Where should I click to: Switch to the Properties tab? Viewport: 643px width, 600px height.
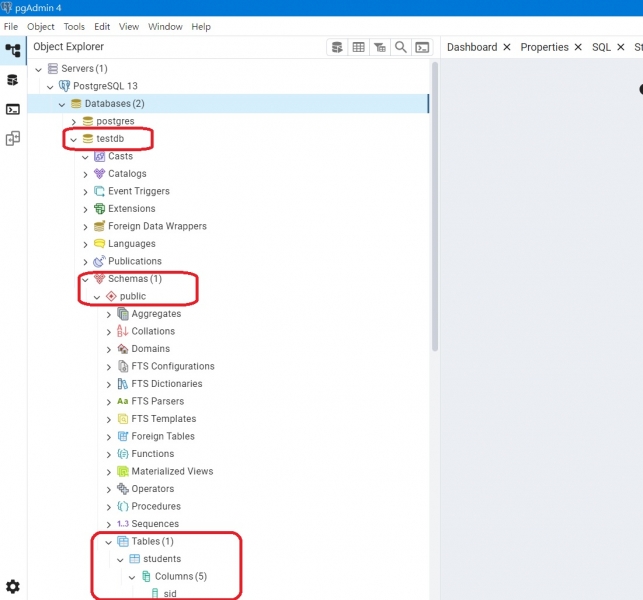pyautogui.click(x=544, y=47)
